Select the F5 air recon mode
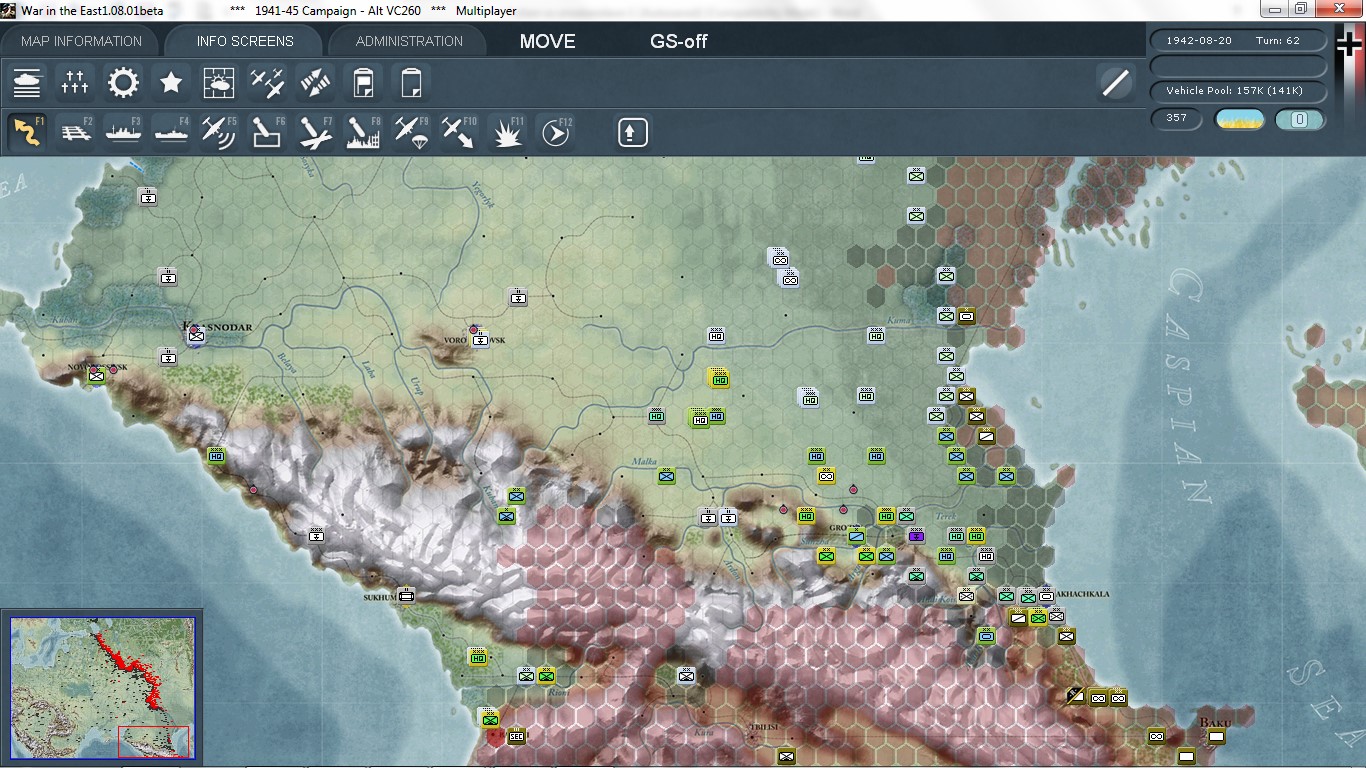Screen dimensions: 1366x768 pos(219,132)
